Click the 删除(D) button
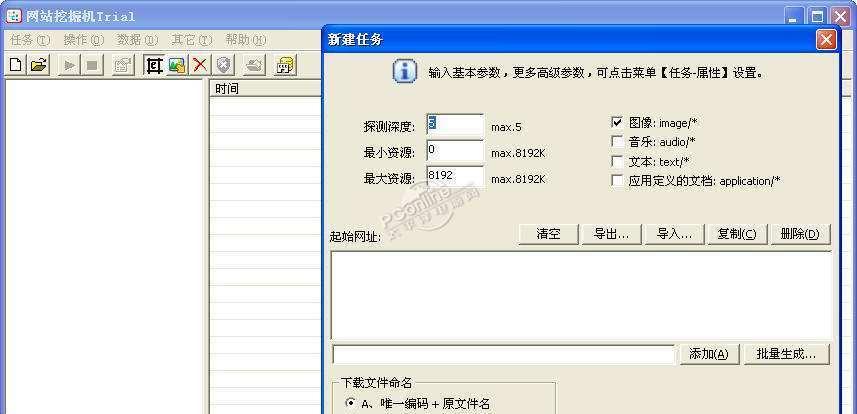857x414 pixels. tap(800, 234)
